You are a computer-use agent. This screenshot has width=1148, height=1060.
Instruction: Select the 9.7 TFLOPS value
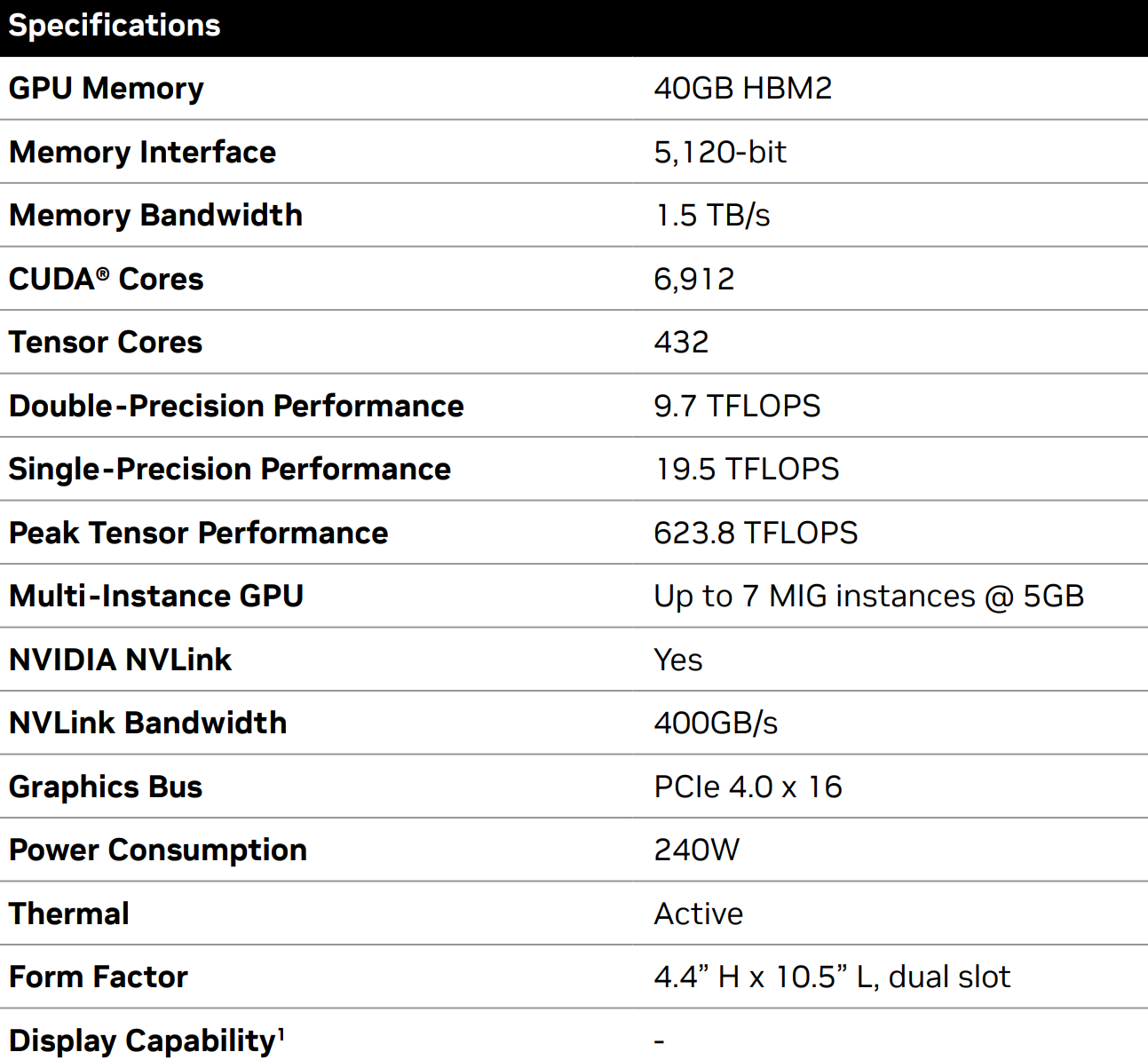click(737, 406)
